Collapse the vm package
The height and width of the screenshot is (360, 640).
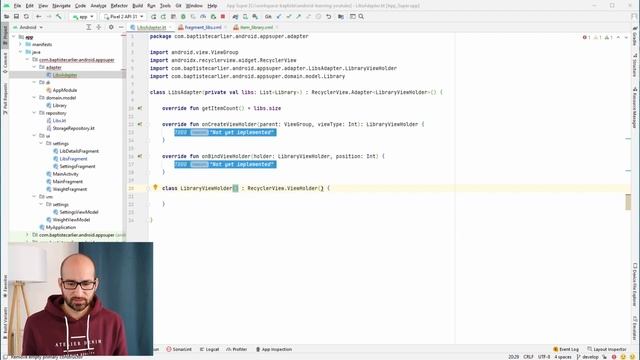click(x=34, y=197)
